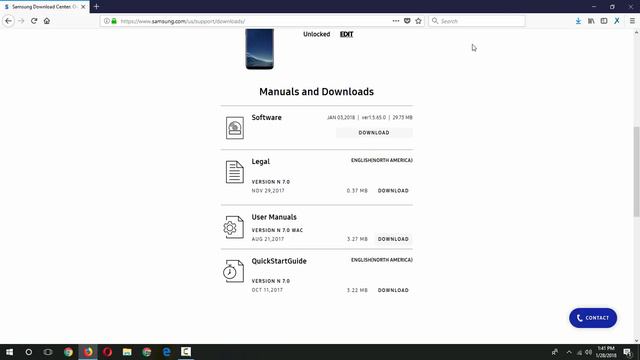This screenshot has width=640, height=360.
Task: Click the Unlocked carrier label
Action: click(x=316, y=34)
